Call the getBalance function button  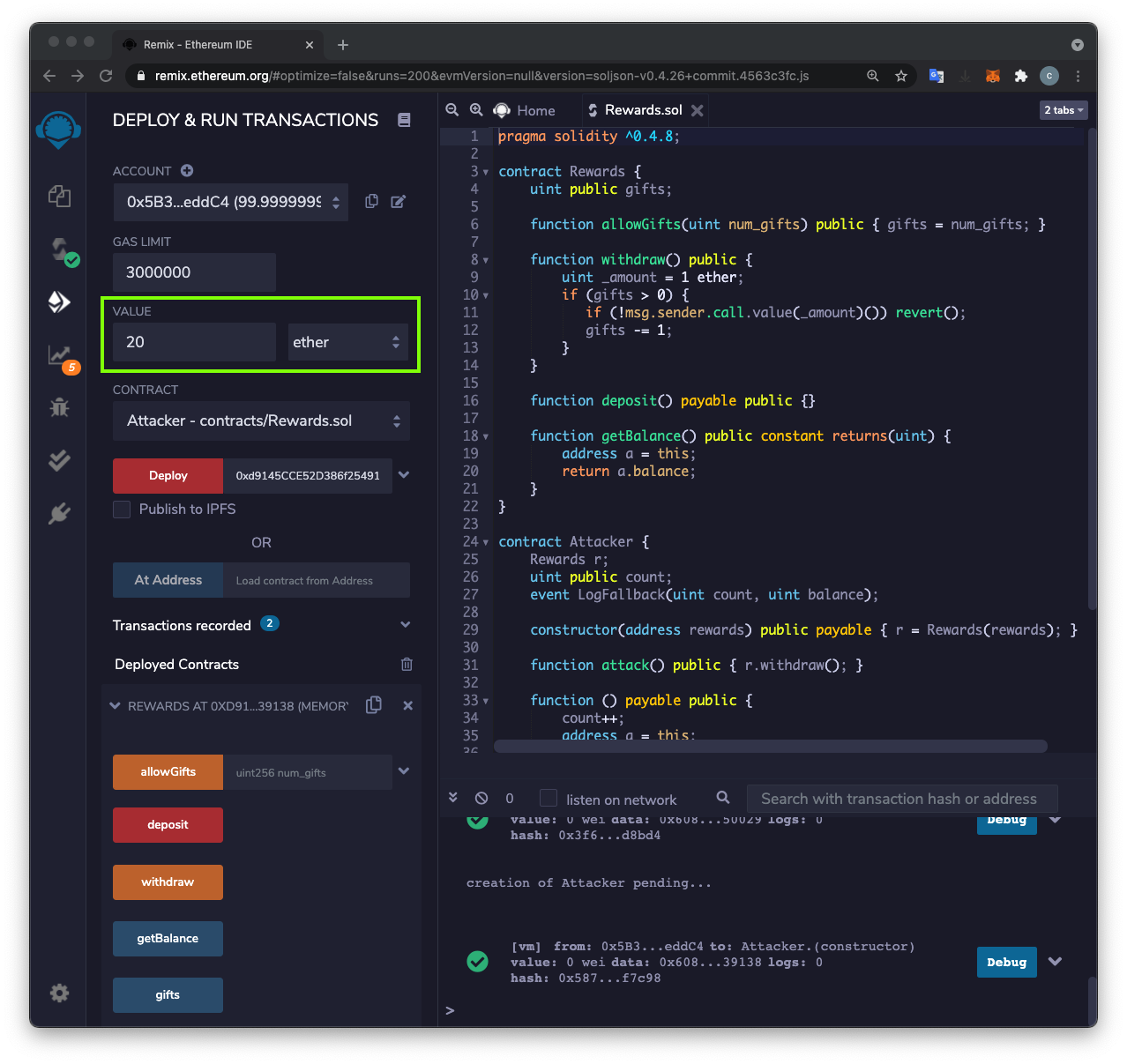pyautogui.click(x=168, y=939)
